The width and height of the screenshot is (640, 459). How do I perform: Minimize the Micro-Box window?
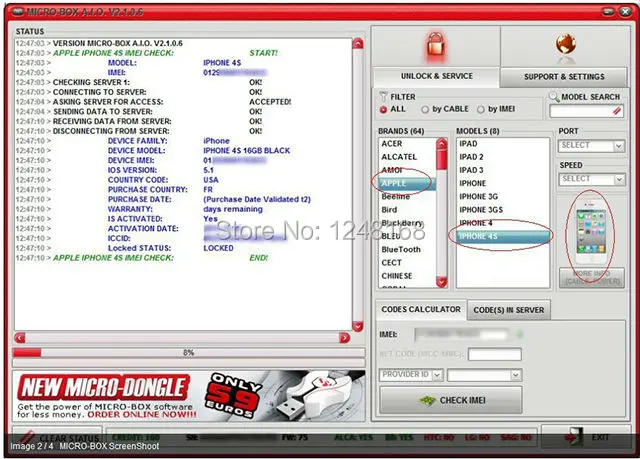coord(608,12)
